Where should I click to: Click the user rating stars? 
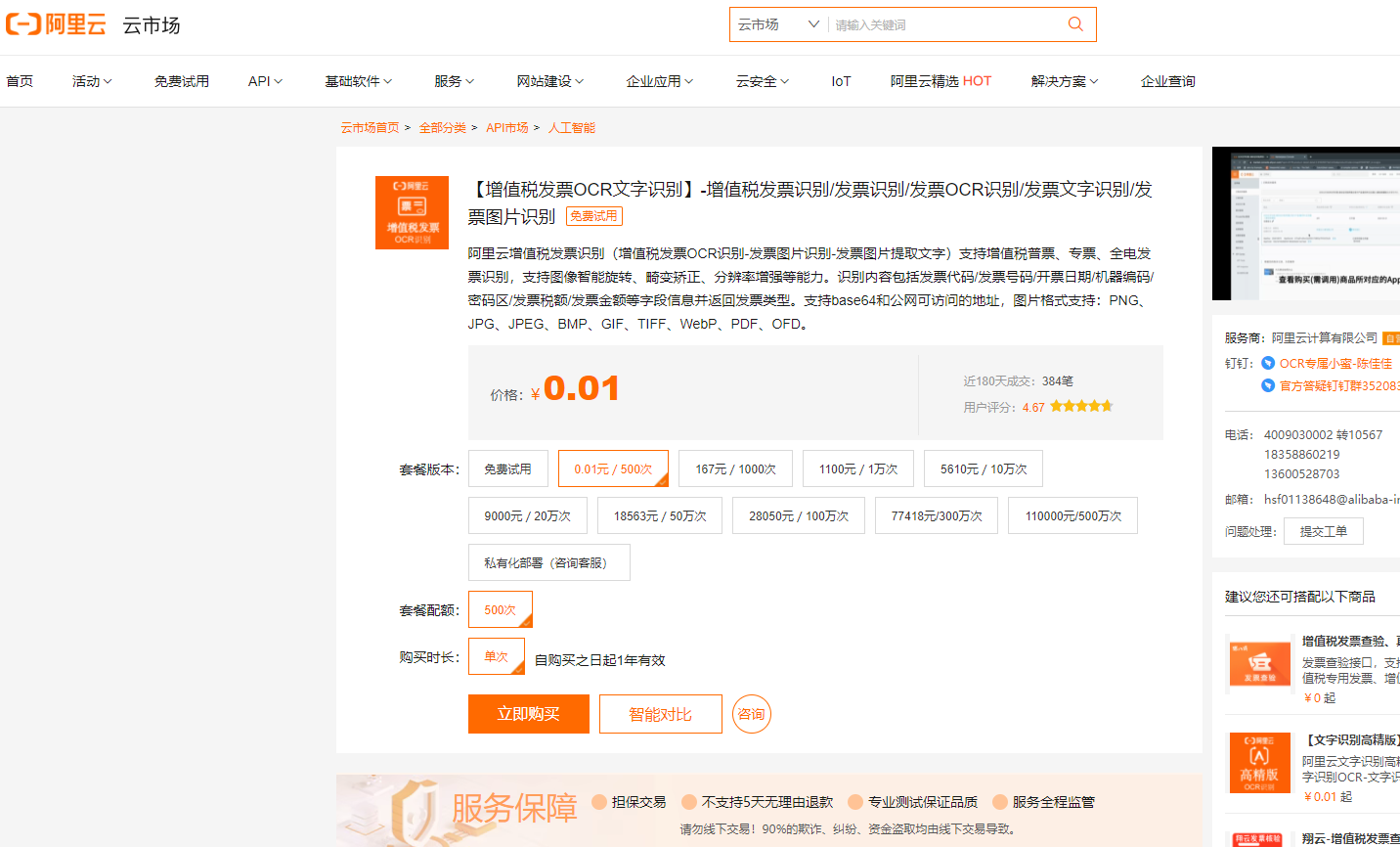tap(1081, 406)
